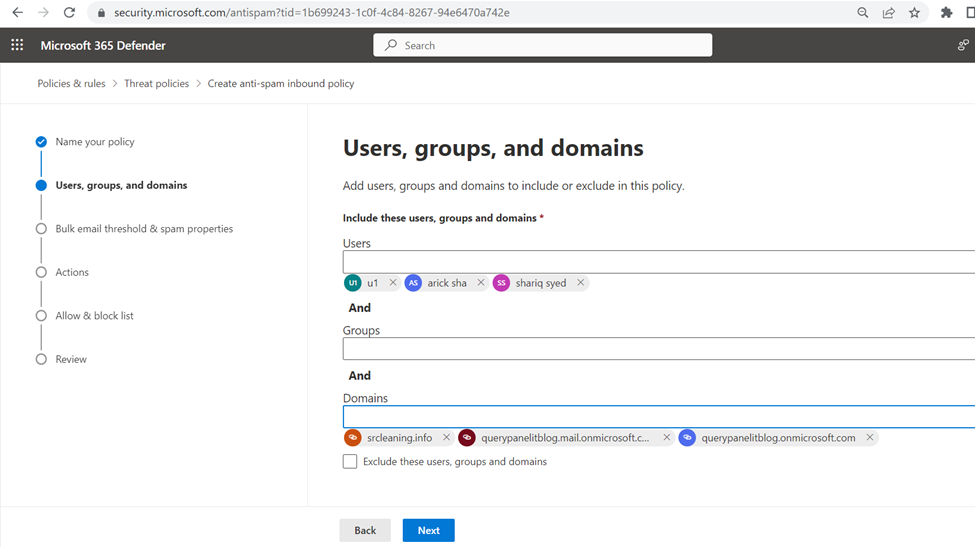Viewport: 975px width, 547px height.
Task: Go back with the browser back arrow
Action: (17, 12)
